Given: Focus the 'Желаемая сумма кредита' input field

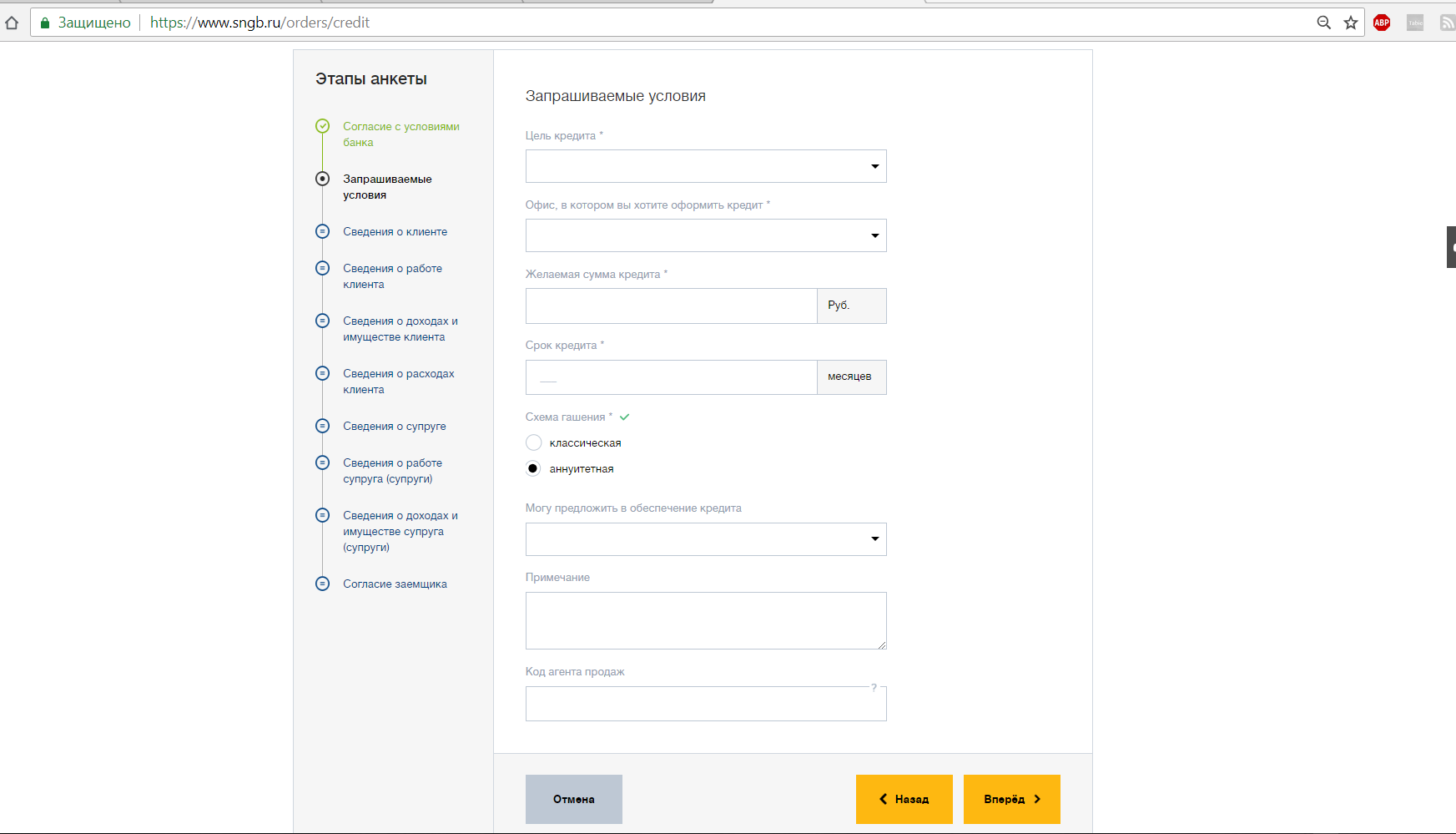Looking at the screenshot, I should tap(671, 306).
